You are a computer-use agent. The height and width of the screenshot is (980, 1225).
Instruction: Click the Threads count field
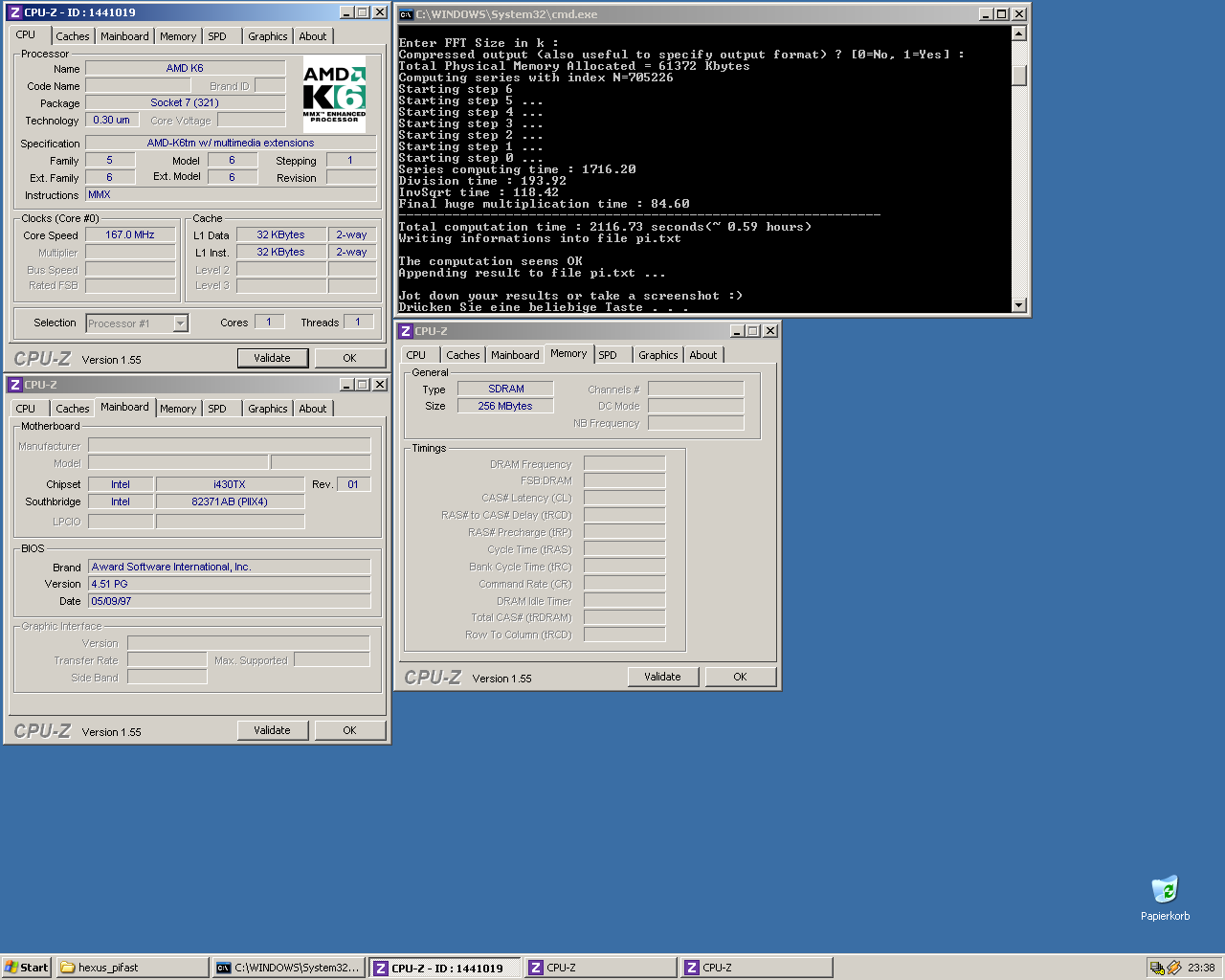358,322
